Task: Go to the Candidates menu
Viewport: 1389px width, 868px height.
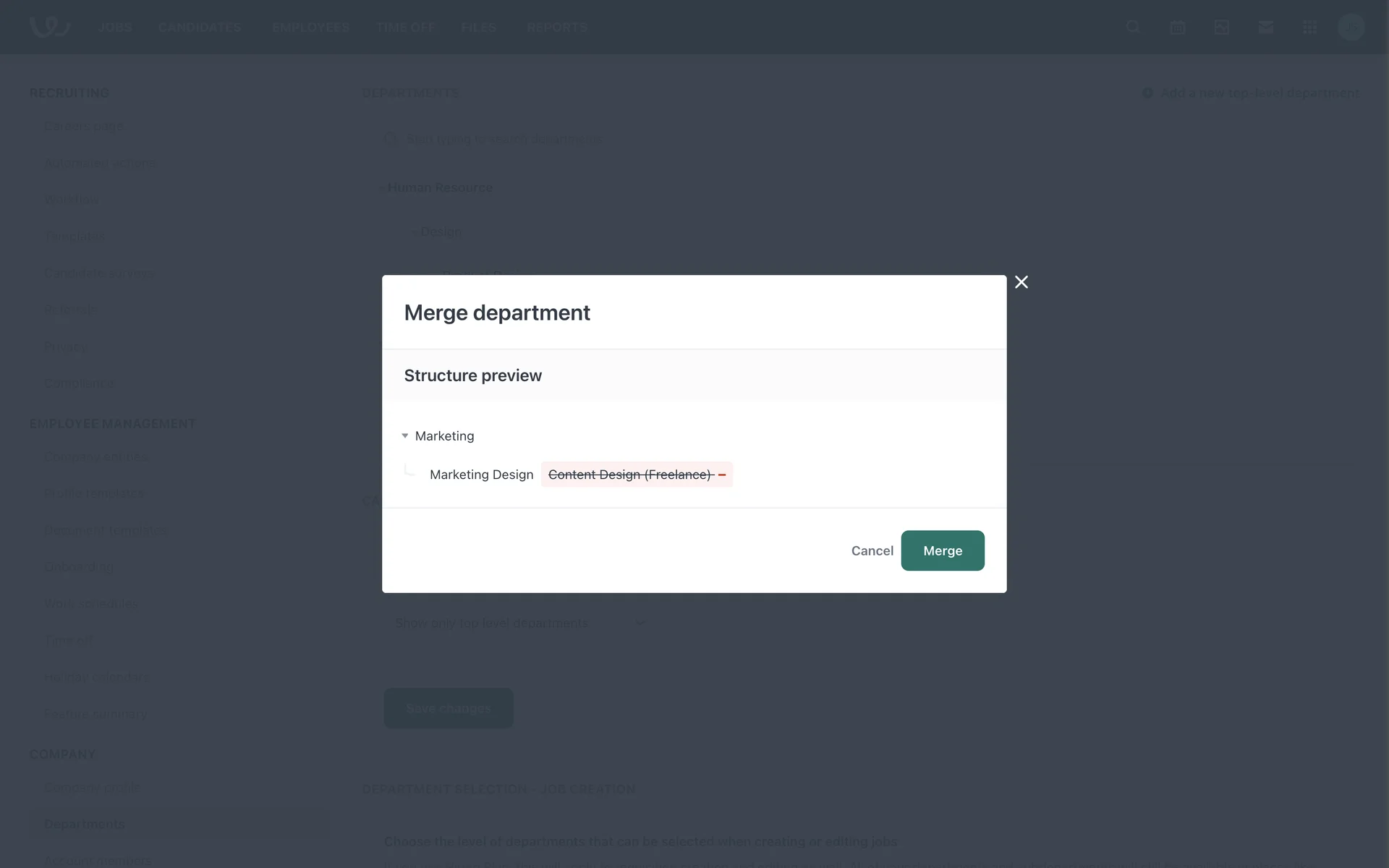Action: [x=200, y=27]
